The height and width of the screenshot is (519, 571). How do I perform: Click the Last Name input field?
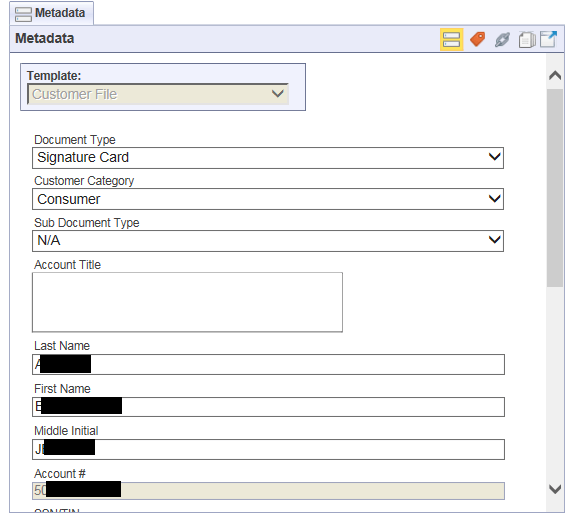(268, 364)
